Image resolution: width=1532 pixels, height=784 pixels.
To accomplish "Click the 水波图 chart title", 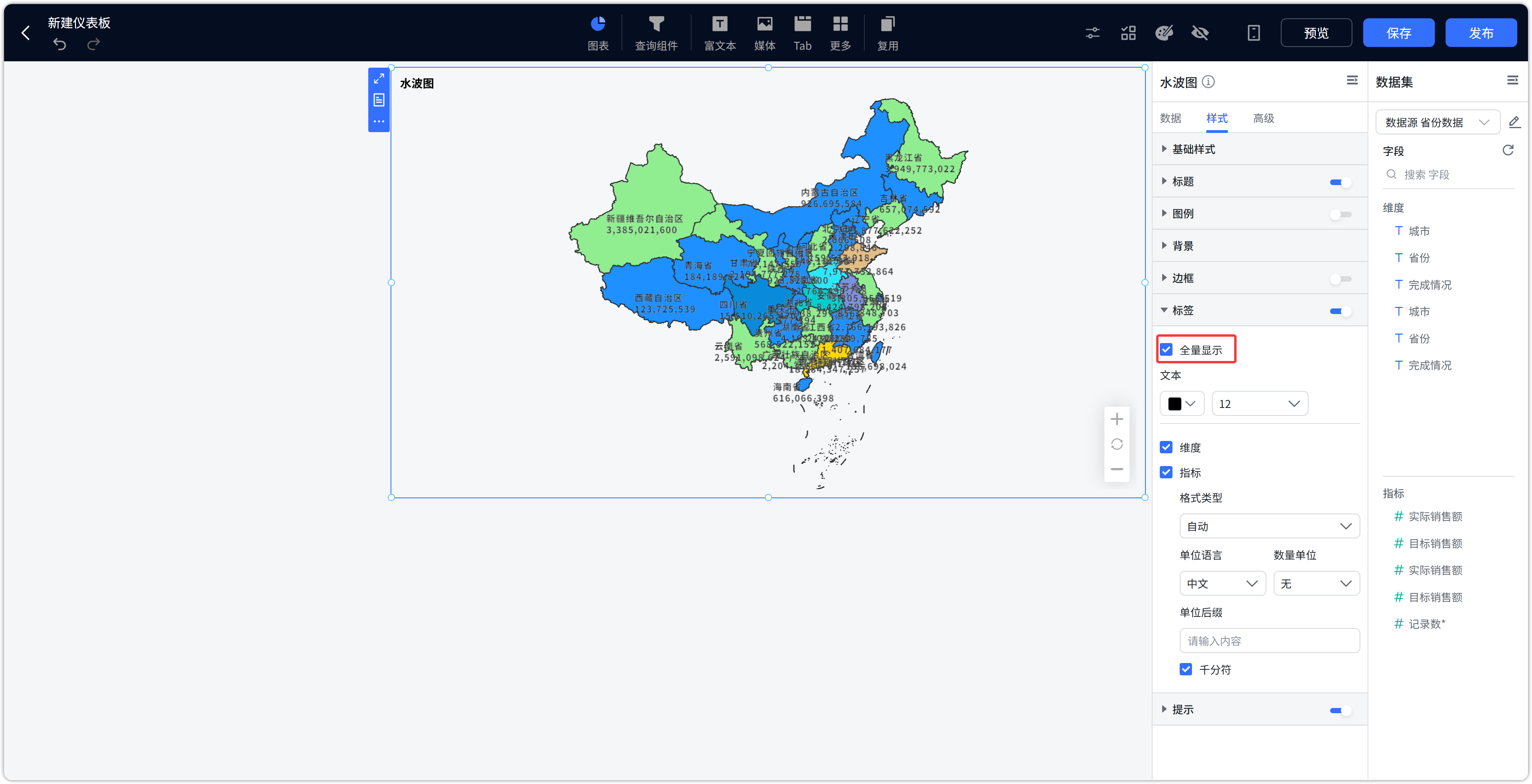I will (416, 83).
